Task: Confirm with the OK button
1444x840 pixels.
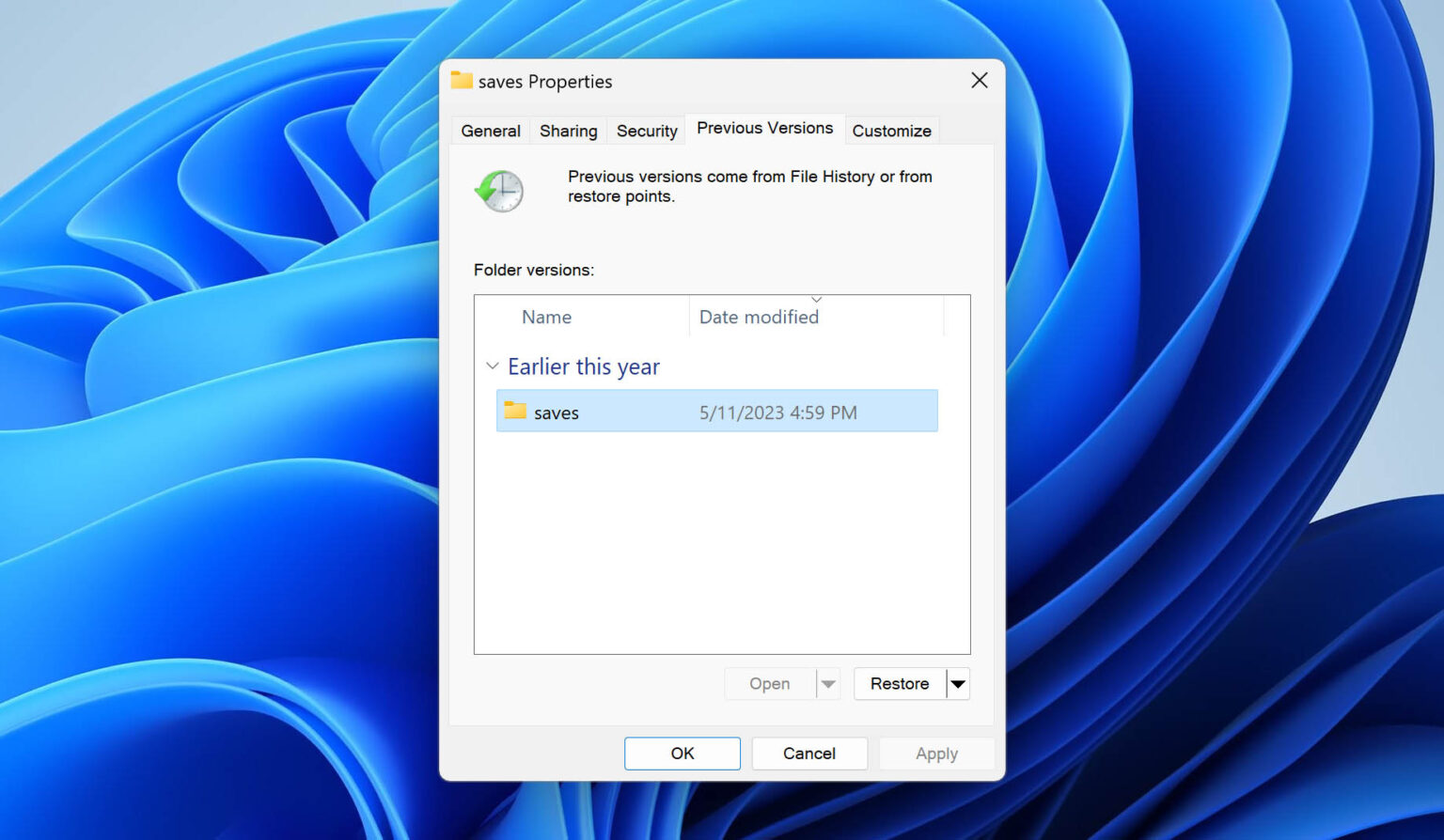Action: pos(682,754)
